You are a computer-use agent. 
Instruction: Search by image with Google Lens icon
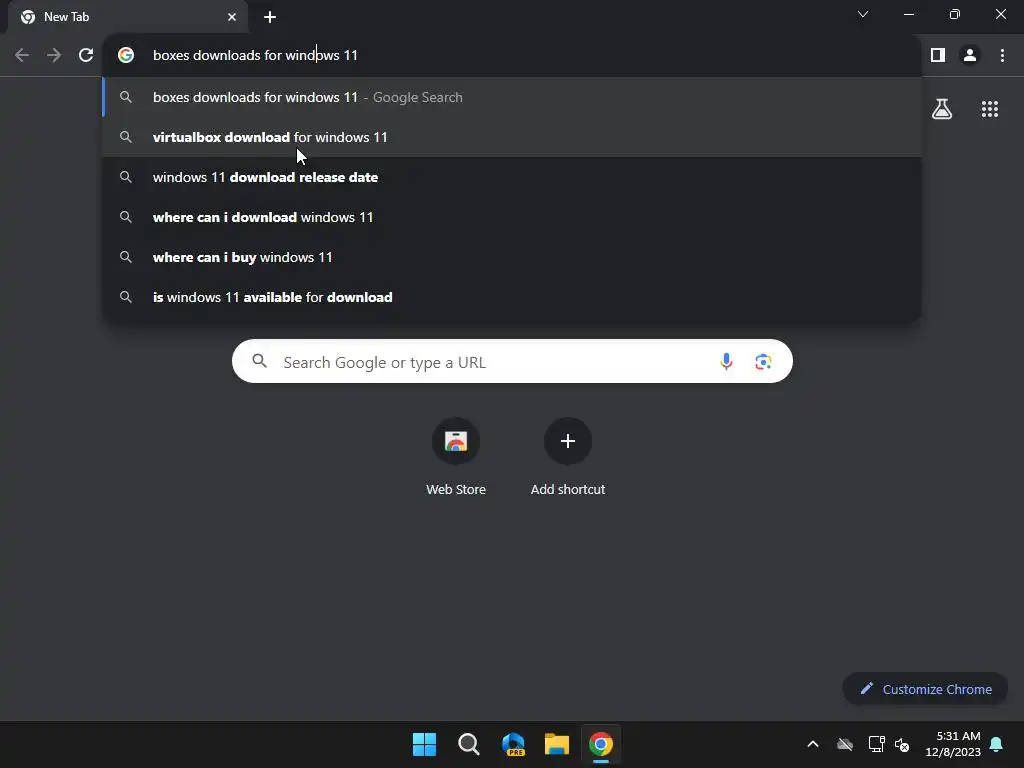(763, 361)
